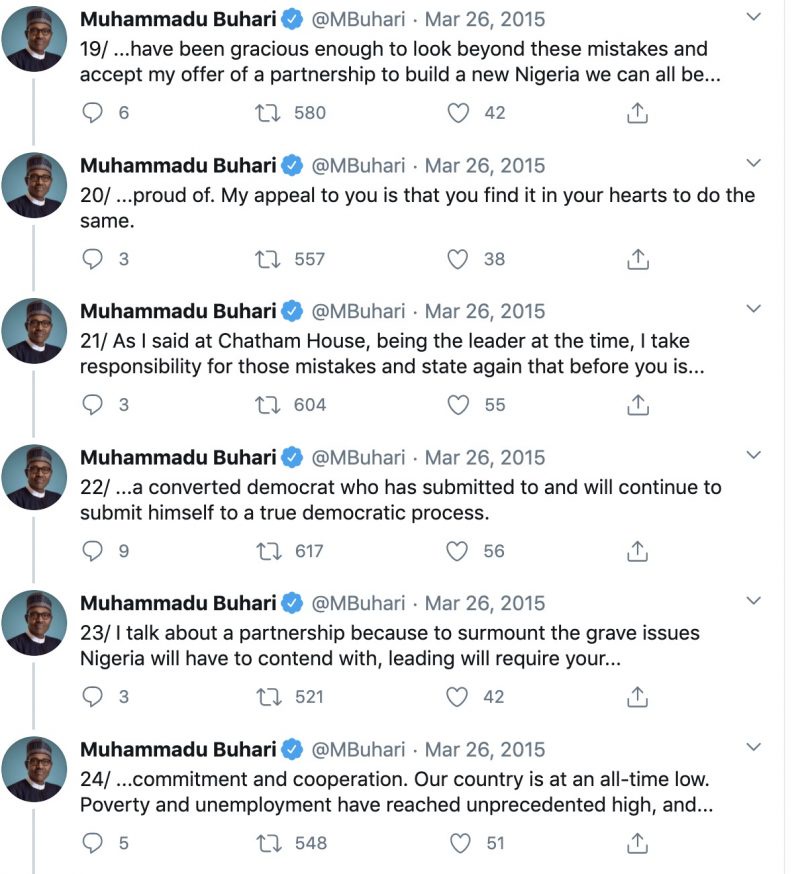Retweet the tweet with 580 retweets
Screen dimensions: 800x874
(268, 113)
